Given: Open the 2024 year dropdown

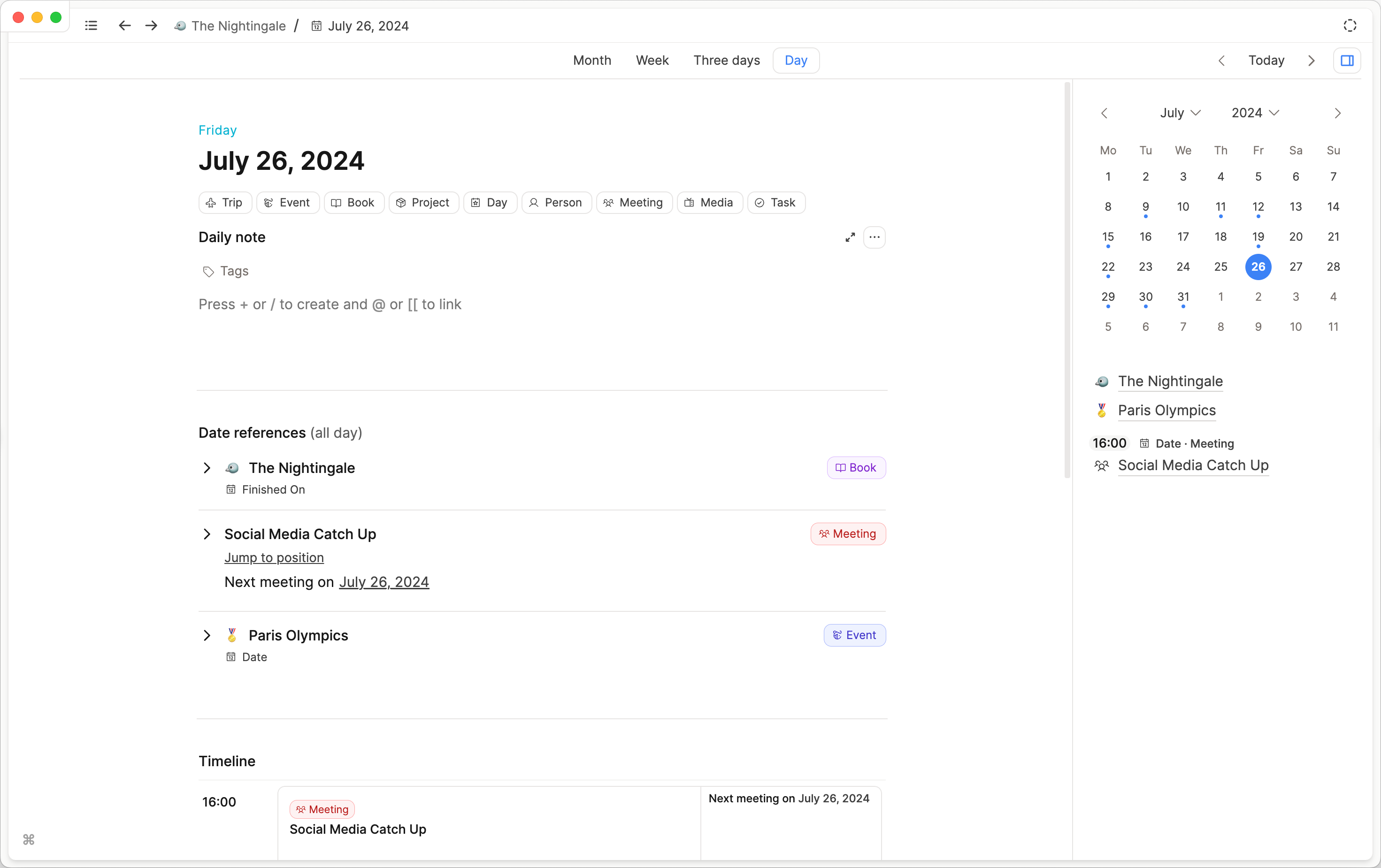Looking at the screenshot, I should pos(1255,113).
